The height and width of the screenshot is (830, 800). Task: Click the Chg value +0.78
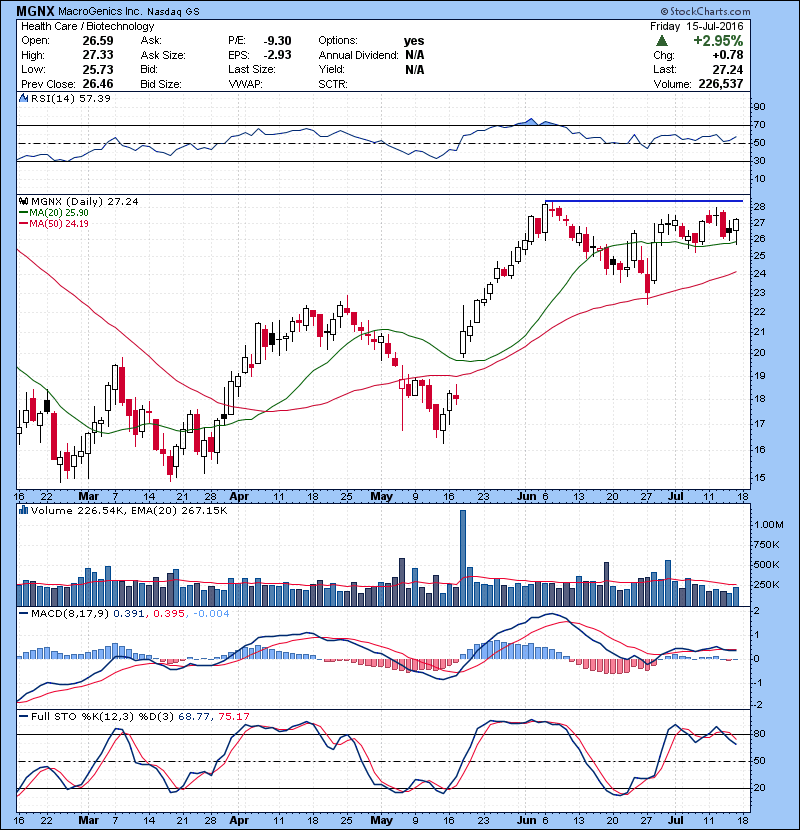(x=728, y=55)
